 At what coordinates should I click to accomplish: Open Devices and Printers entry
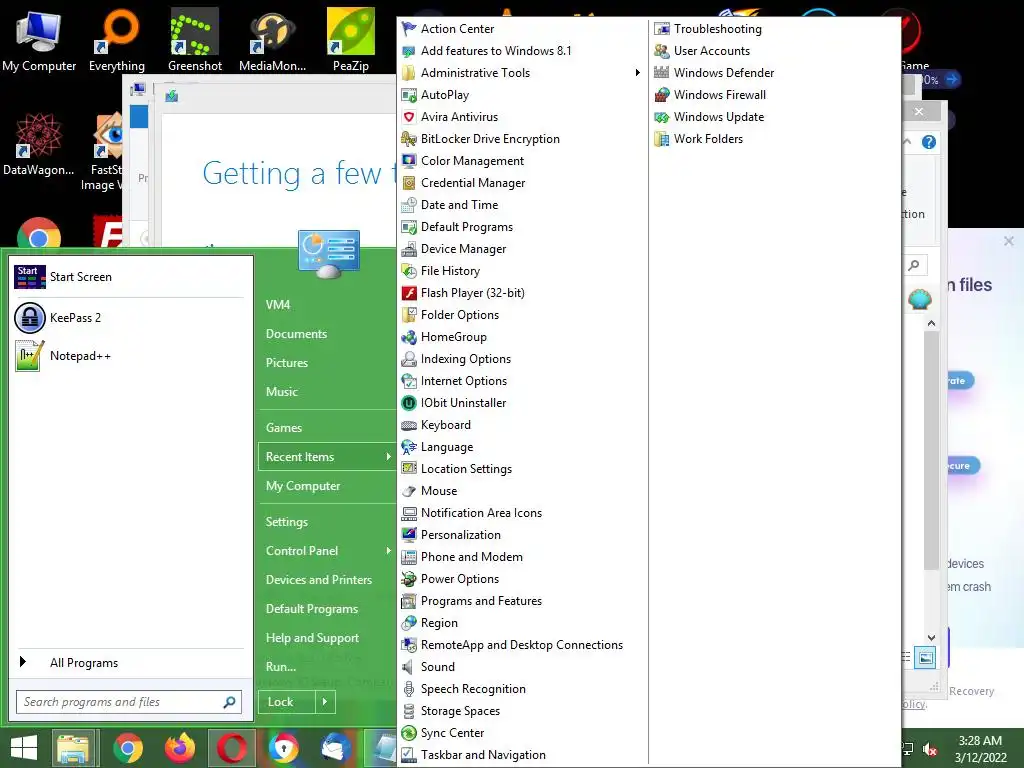(319, 580)
